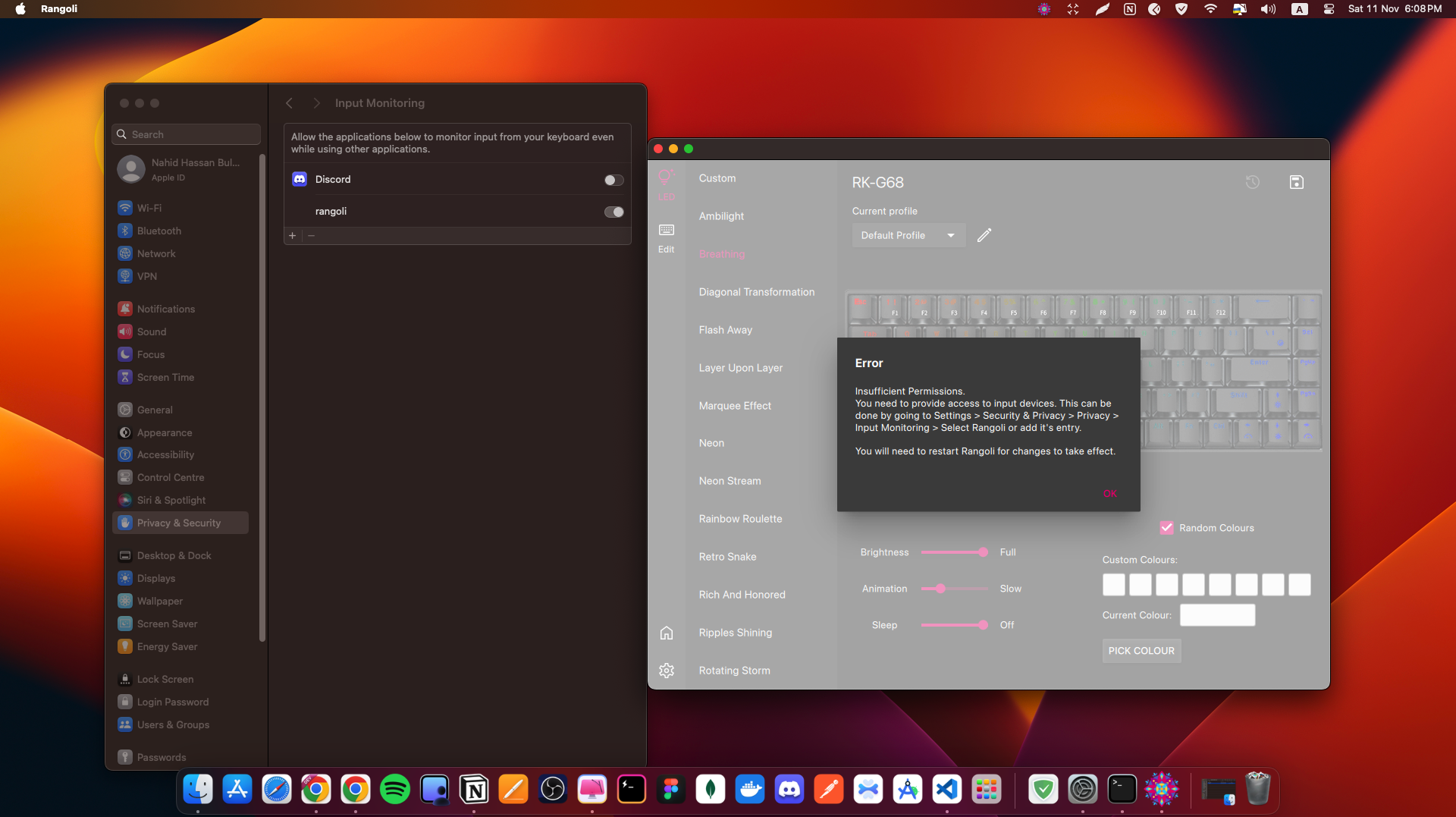
Task: Expand the Default Profile dropdown
Action: pyautogui.click(x=908, y=235)
